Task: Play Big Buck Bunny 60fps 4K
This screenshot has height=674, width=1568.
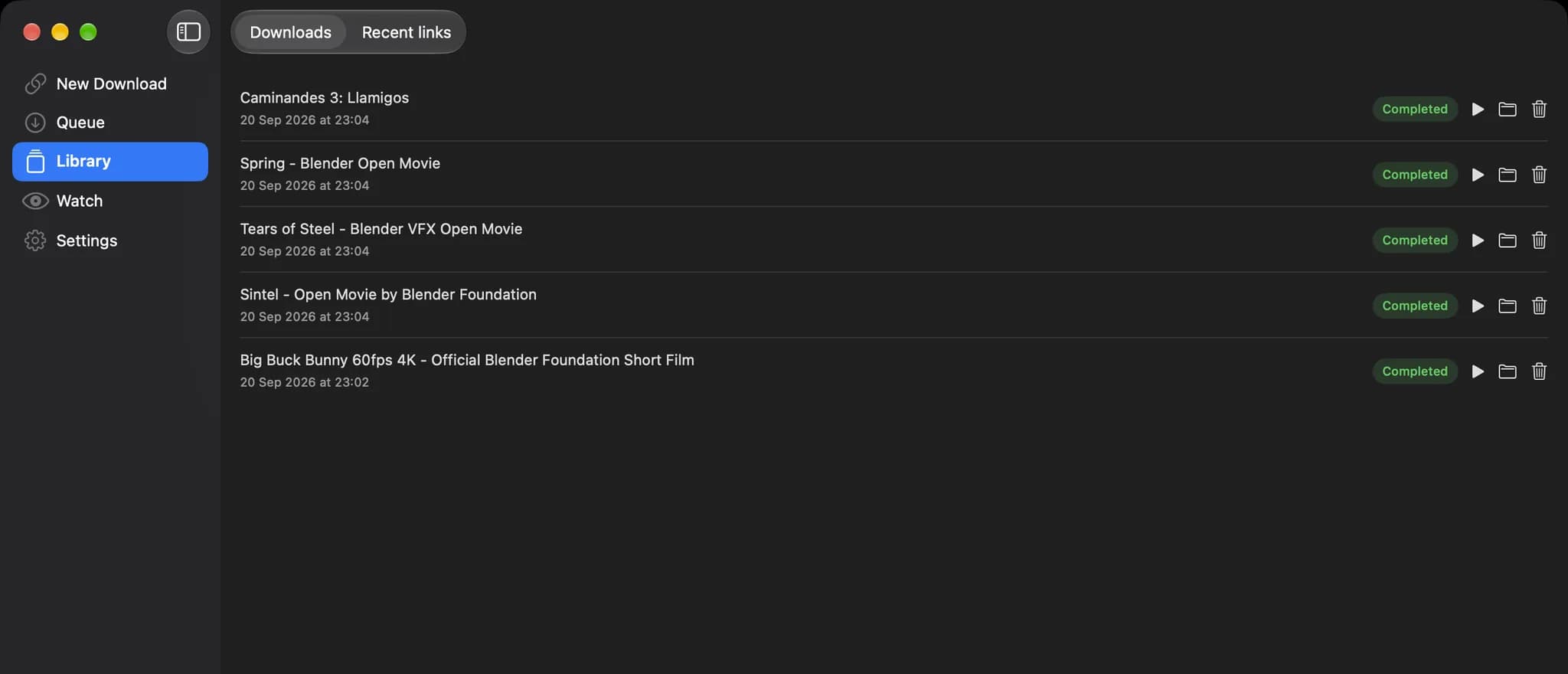Action: (1478, 371)
